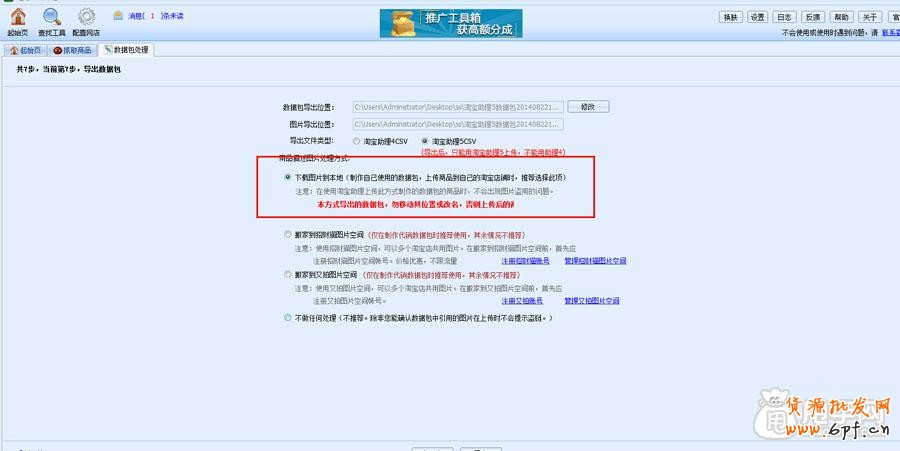Image resolution: width=900 pixels, height=451 pixels.
Task: Open the 注册招财猫账号 link
Action: click(525, 261)
